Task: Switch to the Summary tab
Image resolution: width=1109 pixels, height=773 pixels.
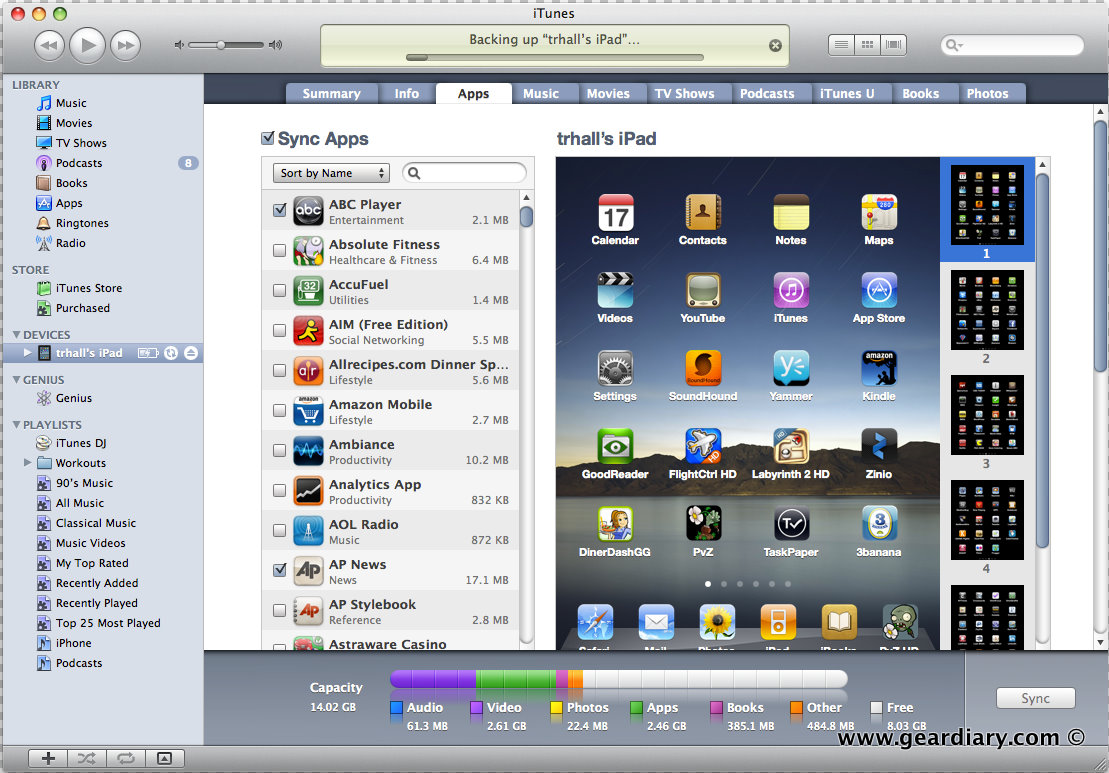Action: 332,93
